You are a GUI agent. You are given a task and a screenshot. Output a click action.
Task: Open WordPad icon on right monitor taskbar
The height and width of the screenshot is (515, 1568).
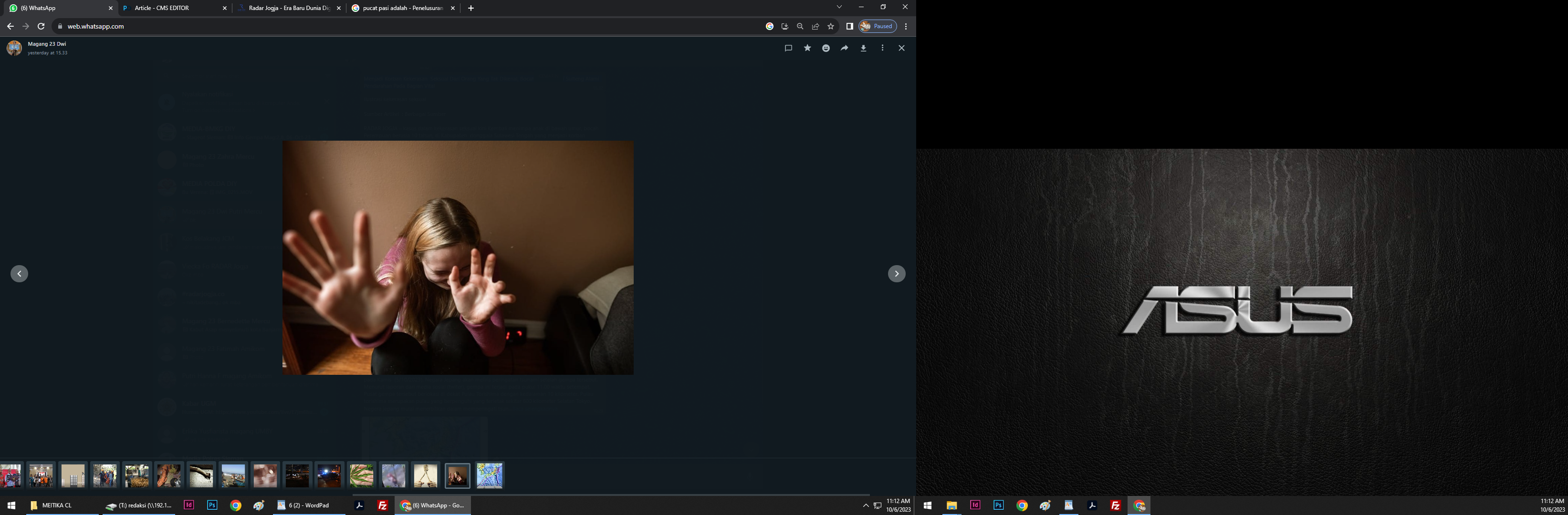click(1069, 505)
